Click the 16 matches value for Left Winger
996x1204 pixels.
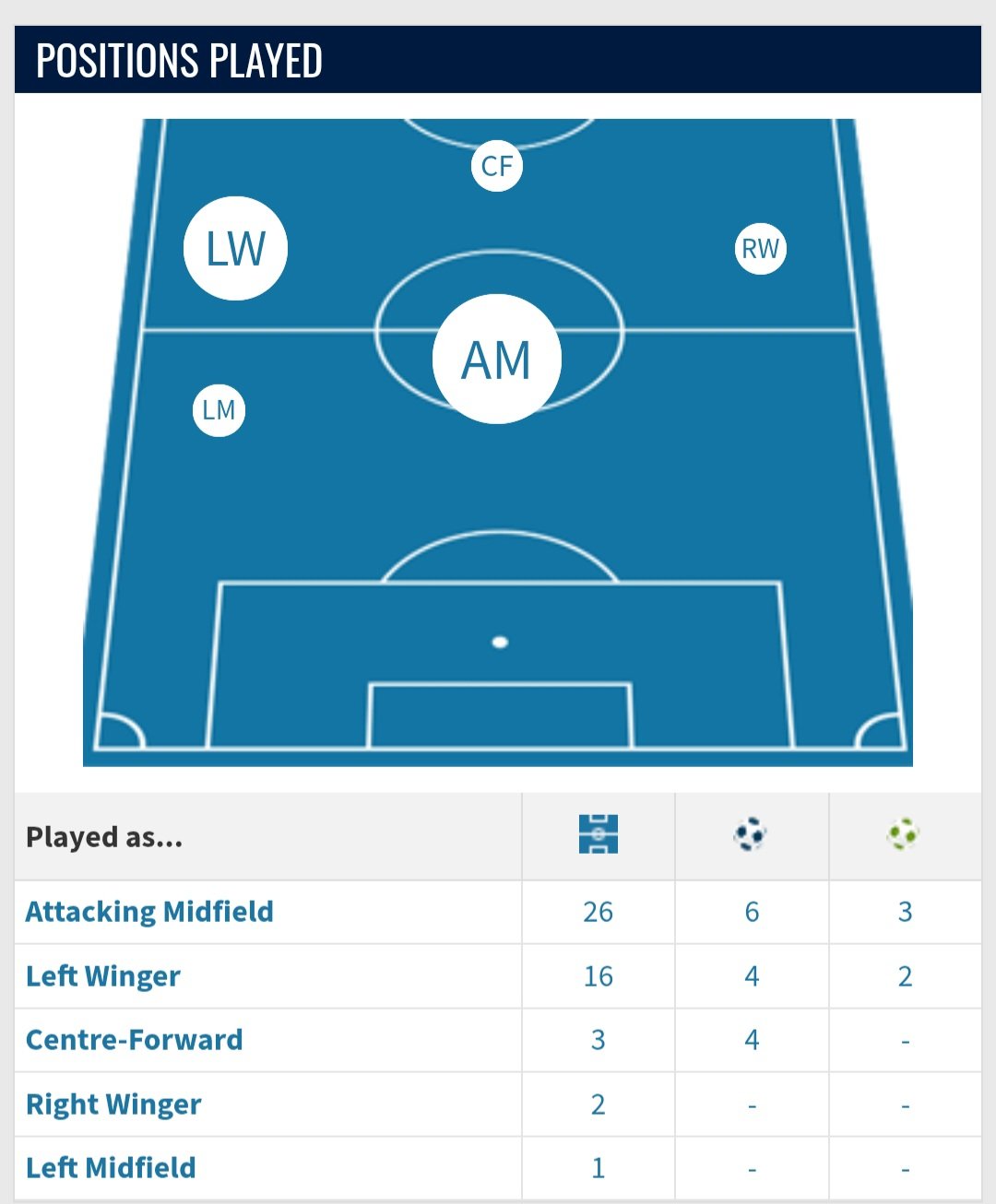click(x=598, y=976)
